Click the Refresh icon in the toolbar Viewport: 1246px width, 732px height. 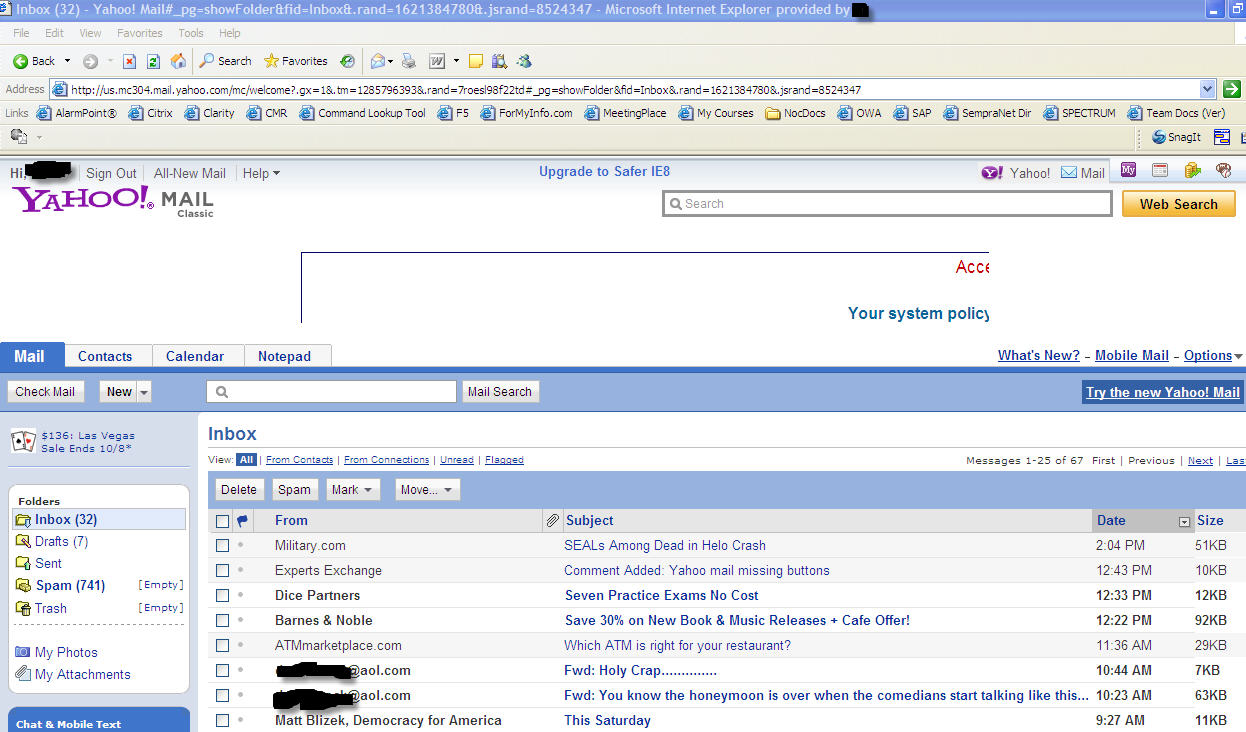pos(152,61)
